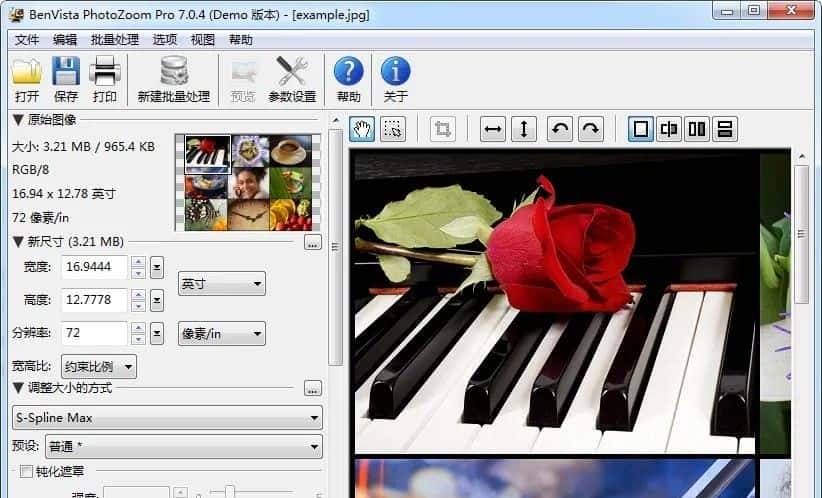Select the hand pan tool
The image size is (822, 498).
coord(362,129)
